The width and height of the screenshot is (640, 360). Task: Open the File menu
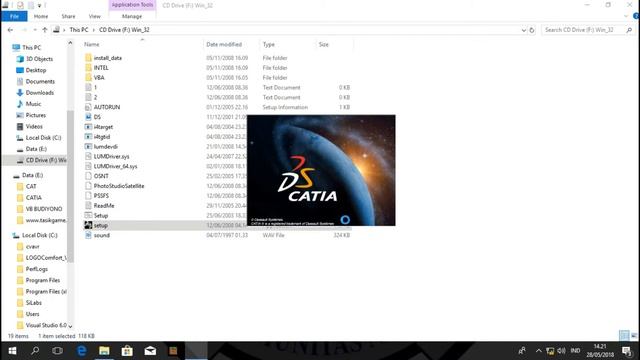pyautogui.click(x=14, y=16)
